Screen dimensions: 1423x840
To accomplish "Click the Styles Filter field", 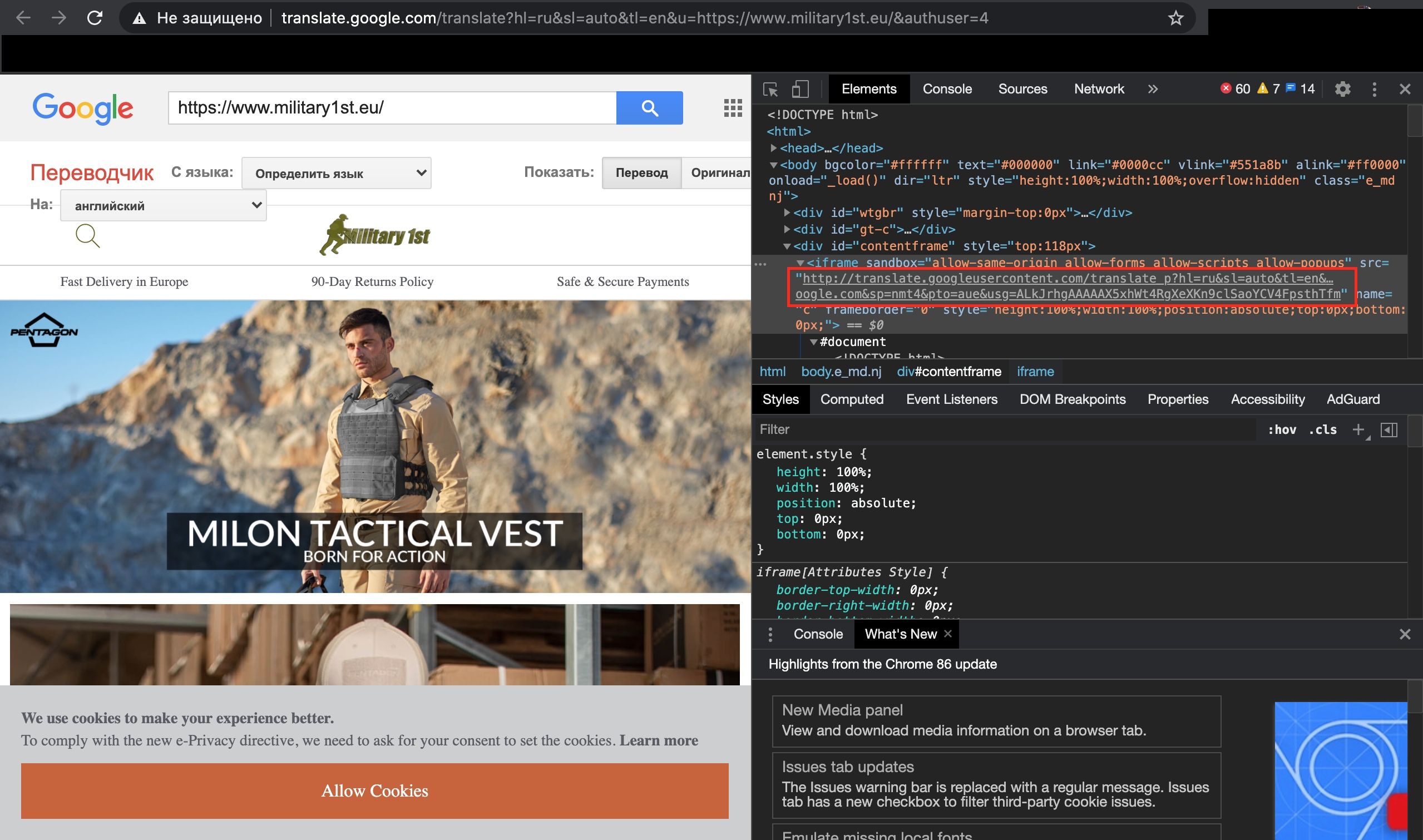I will pyautogui.click(x=1005, y=429).
